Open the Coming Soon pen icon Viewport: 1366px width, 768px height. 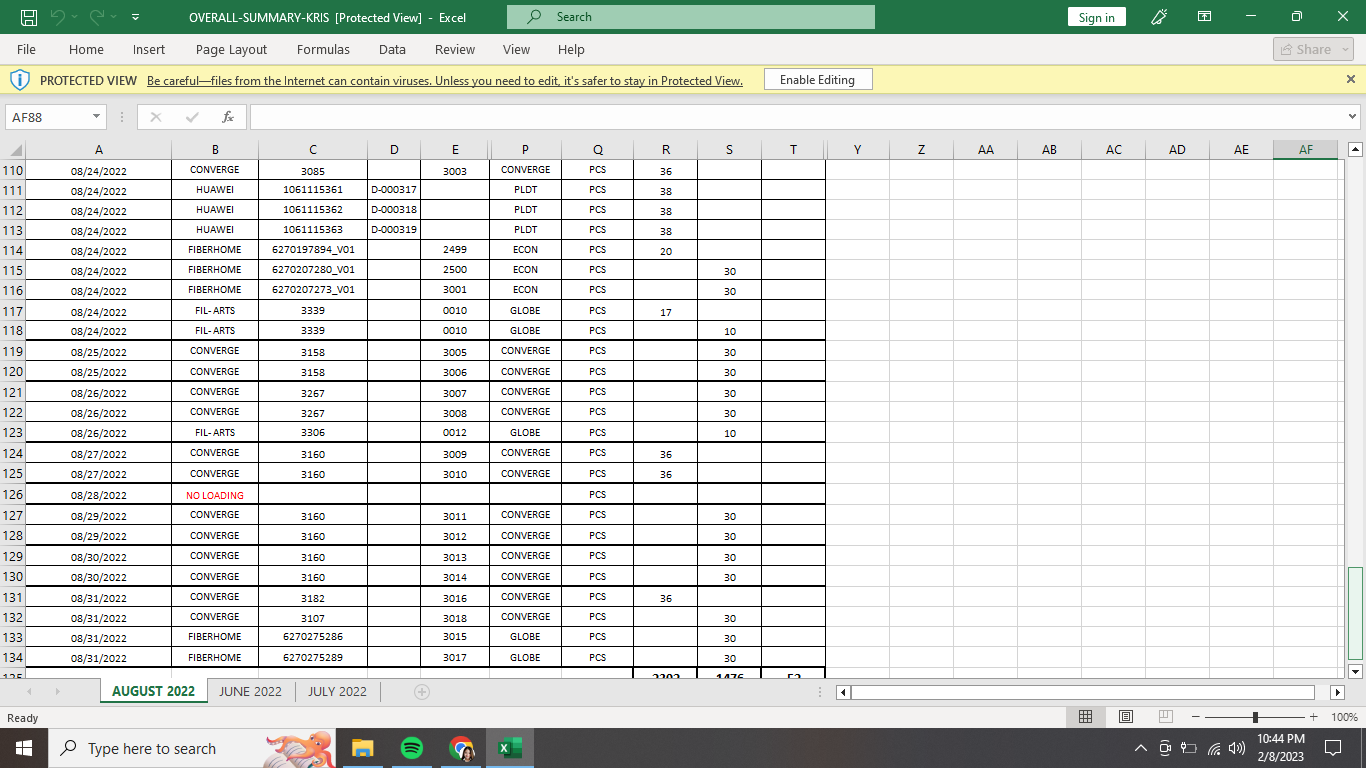click(x=1160, y=17)
